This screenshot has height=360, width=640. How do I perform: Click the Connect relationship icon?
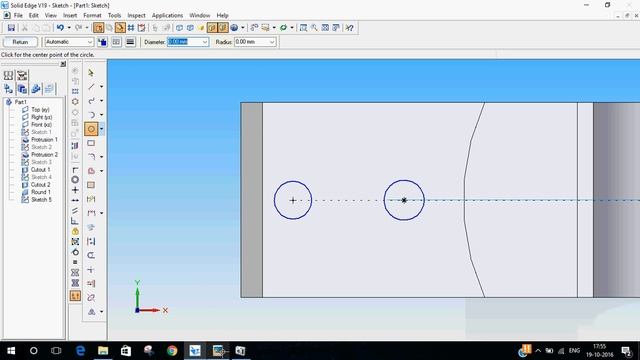pos(75,169)
